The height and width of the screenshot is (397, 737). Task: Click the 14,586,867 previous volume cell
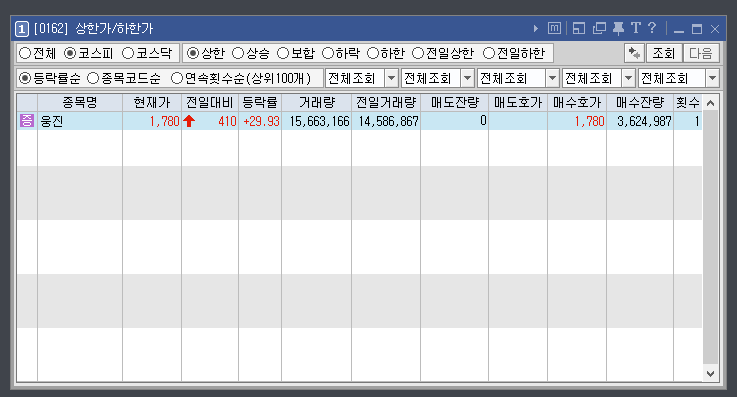386,121
